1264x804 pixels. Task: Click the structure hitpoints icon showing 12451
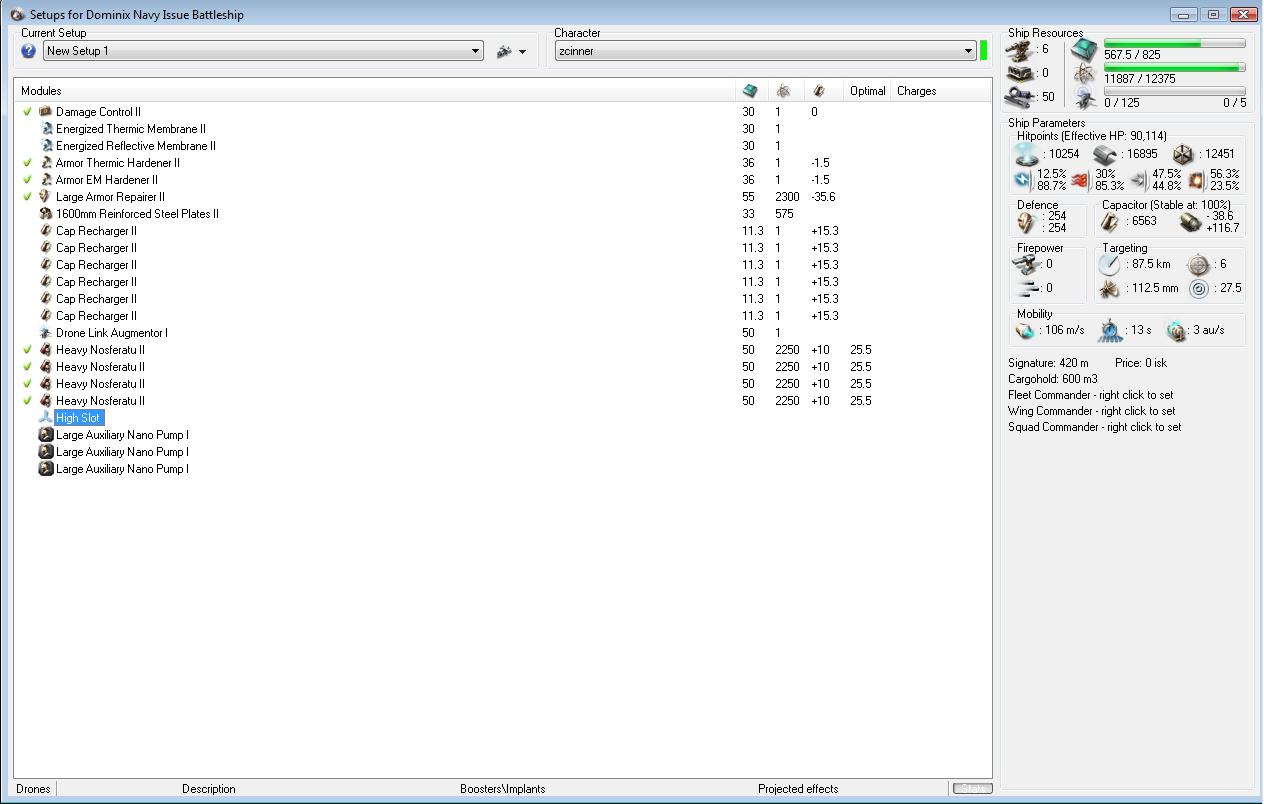coord(1183,154)
